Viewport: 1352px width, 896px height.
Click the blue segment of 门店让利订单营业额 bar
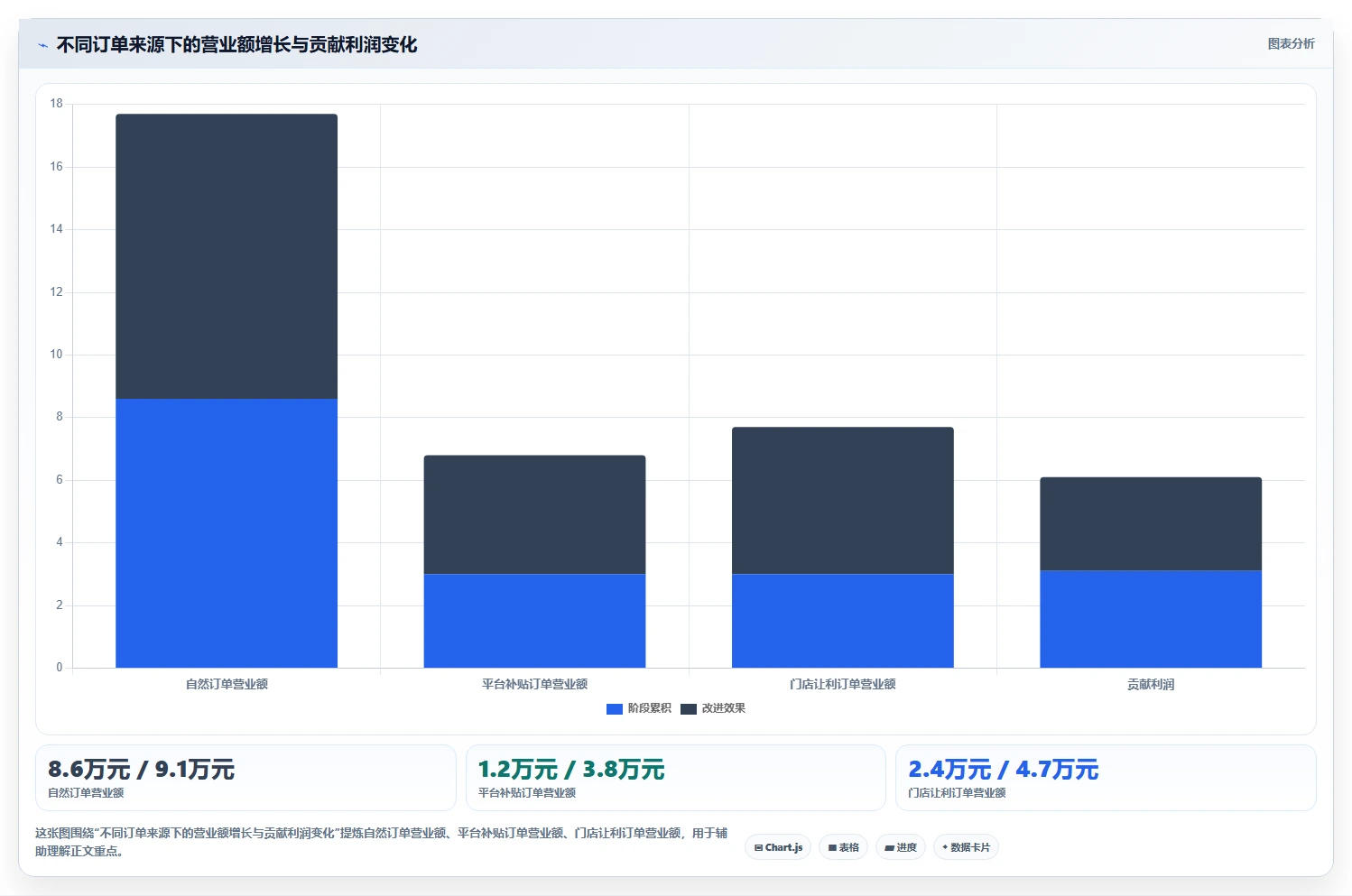click(x=843, y=621)
